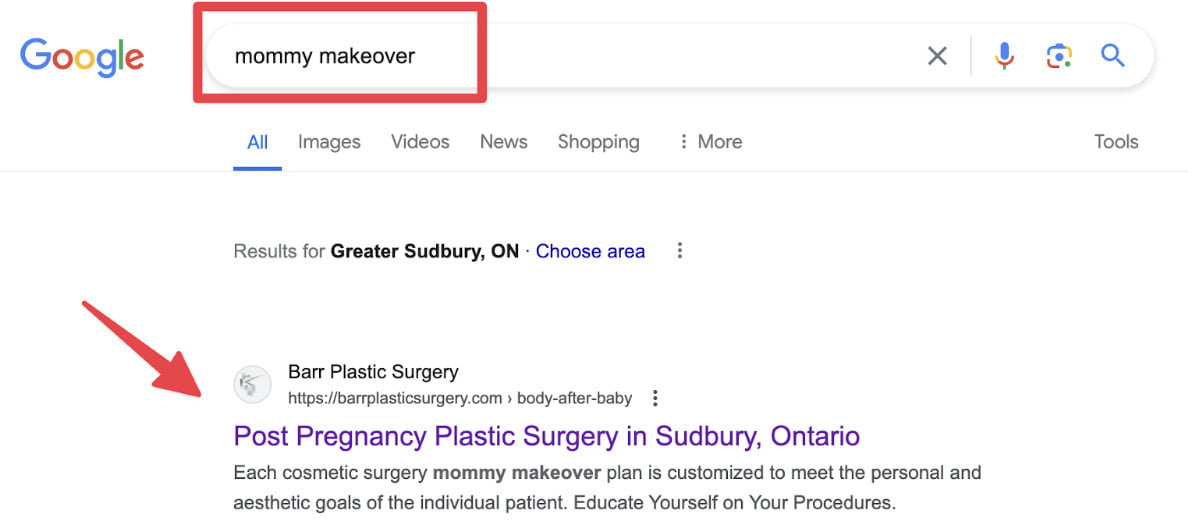Screen dimensions: 1188x520
Task: Select the All results tab
Action: click(257, 142)
